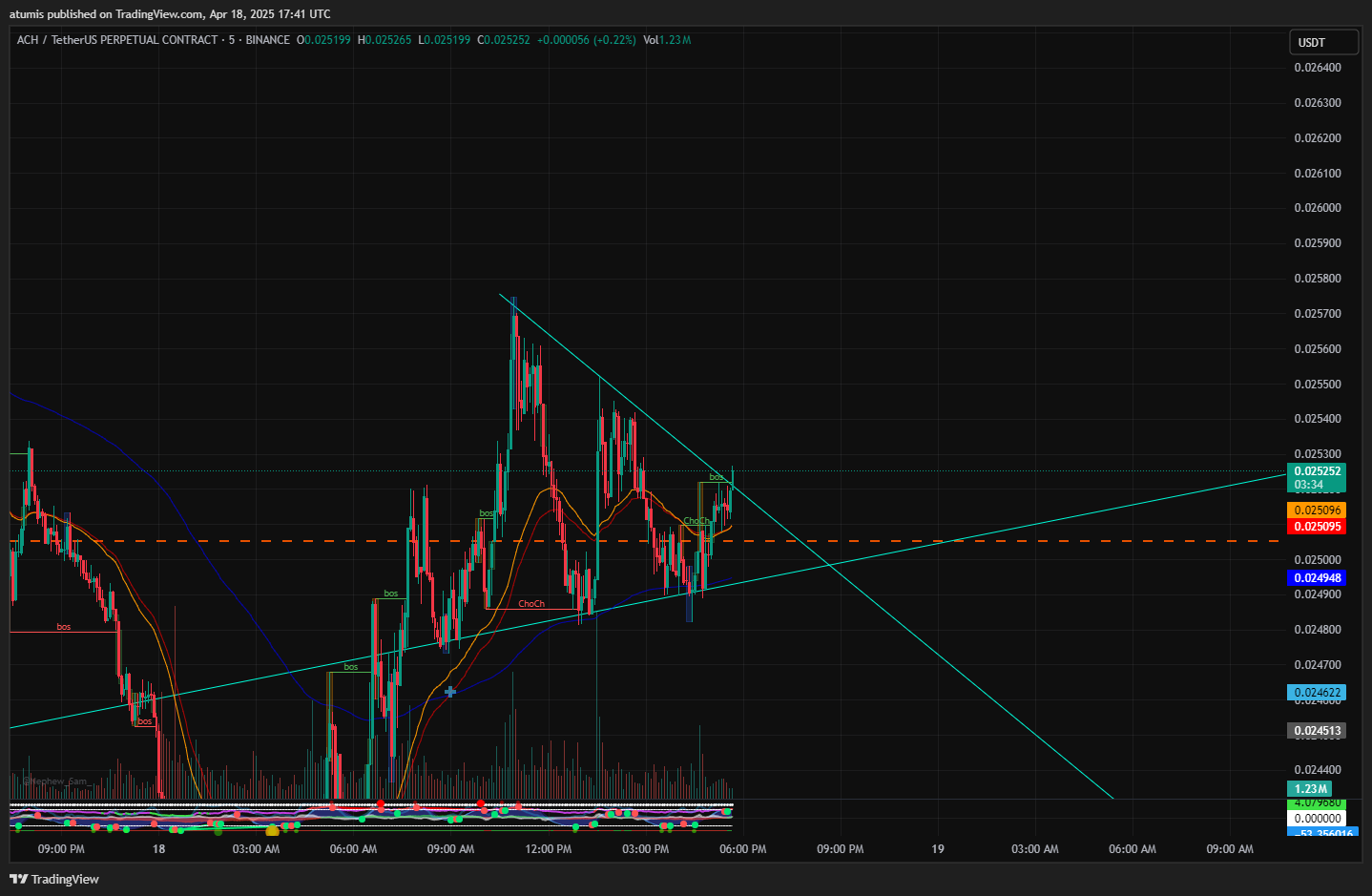Click the ACH / TetherUS PERPETUAL CONTRACT title

117,40
